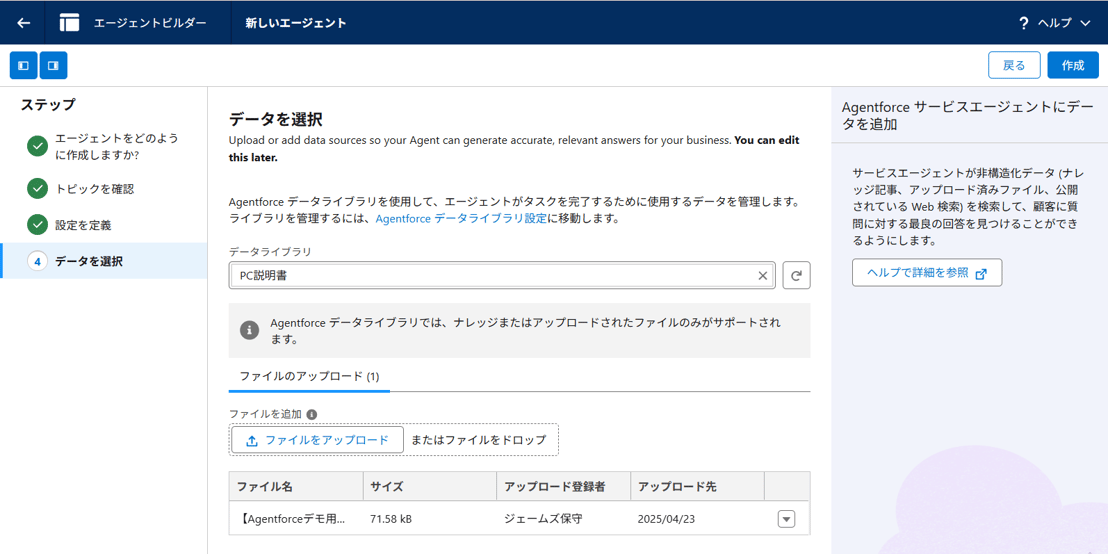Image resolution: width=1108 pixels, height=554 pixels.
Task: Switch to ファイルのアップロード (1) tab
Action: [x=310, y=376]
